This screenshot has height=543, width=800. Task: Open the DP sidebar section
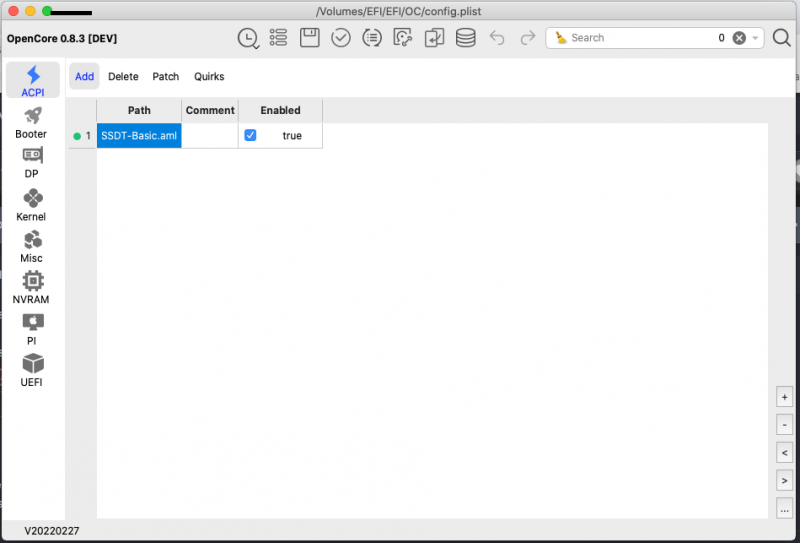(31, 163)
